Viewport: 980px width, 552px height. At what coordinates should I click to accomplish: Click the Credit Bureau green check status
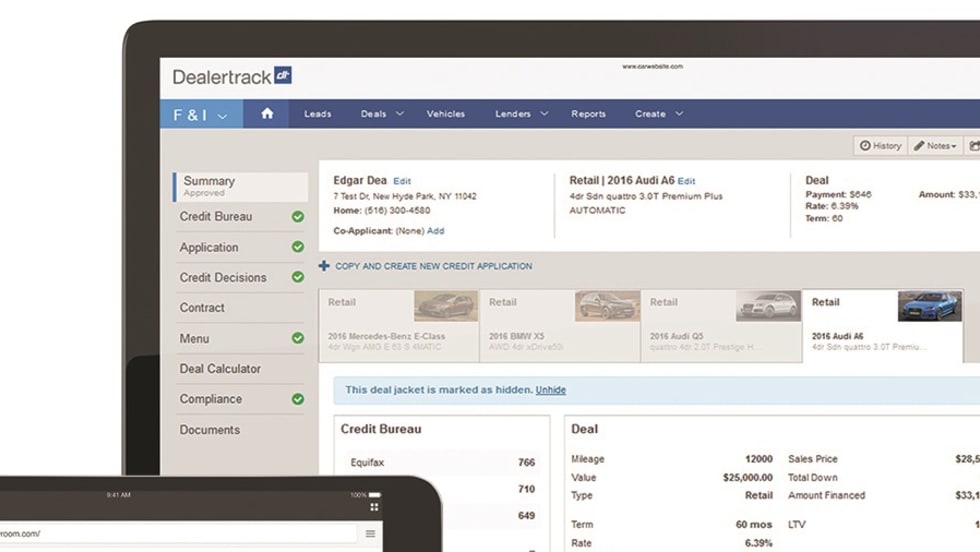[298, 217]
